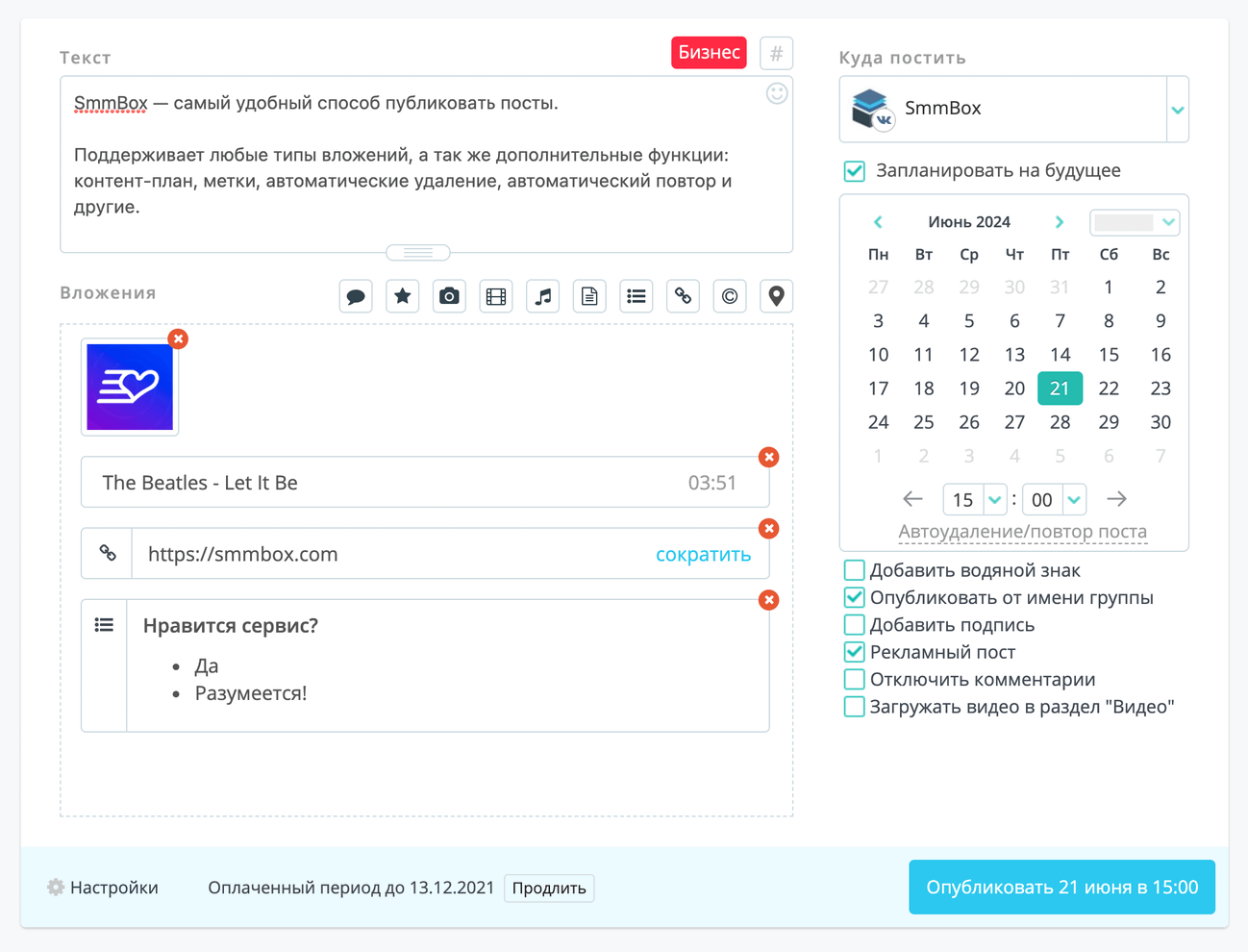Expand the Куда постить account dropdown

[1178, 110]
